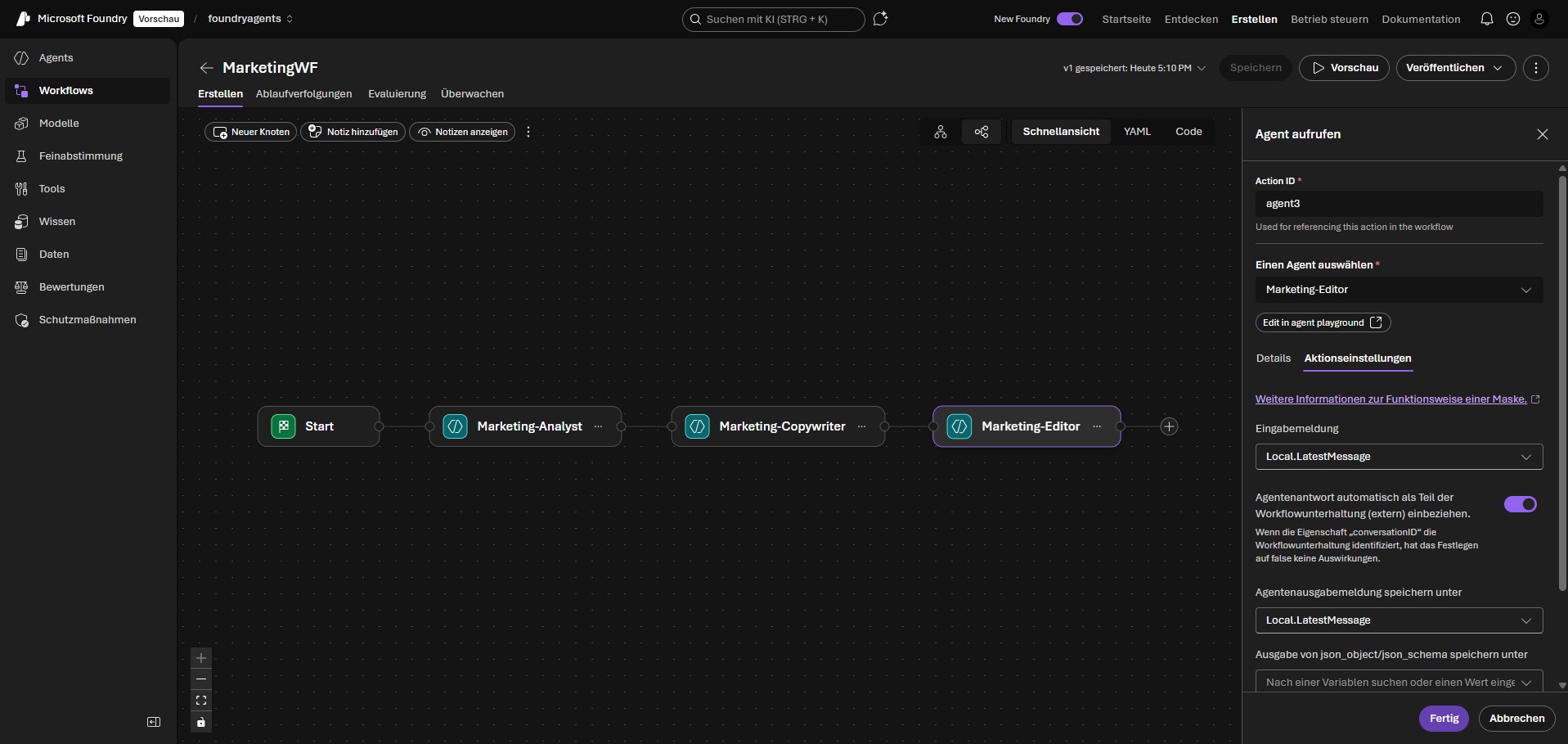This screenshot has width=1568, height=744.
Task: Collapse the canvas side panel
Action: (153, 722)
